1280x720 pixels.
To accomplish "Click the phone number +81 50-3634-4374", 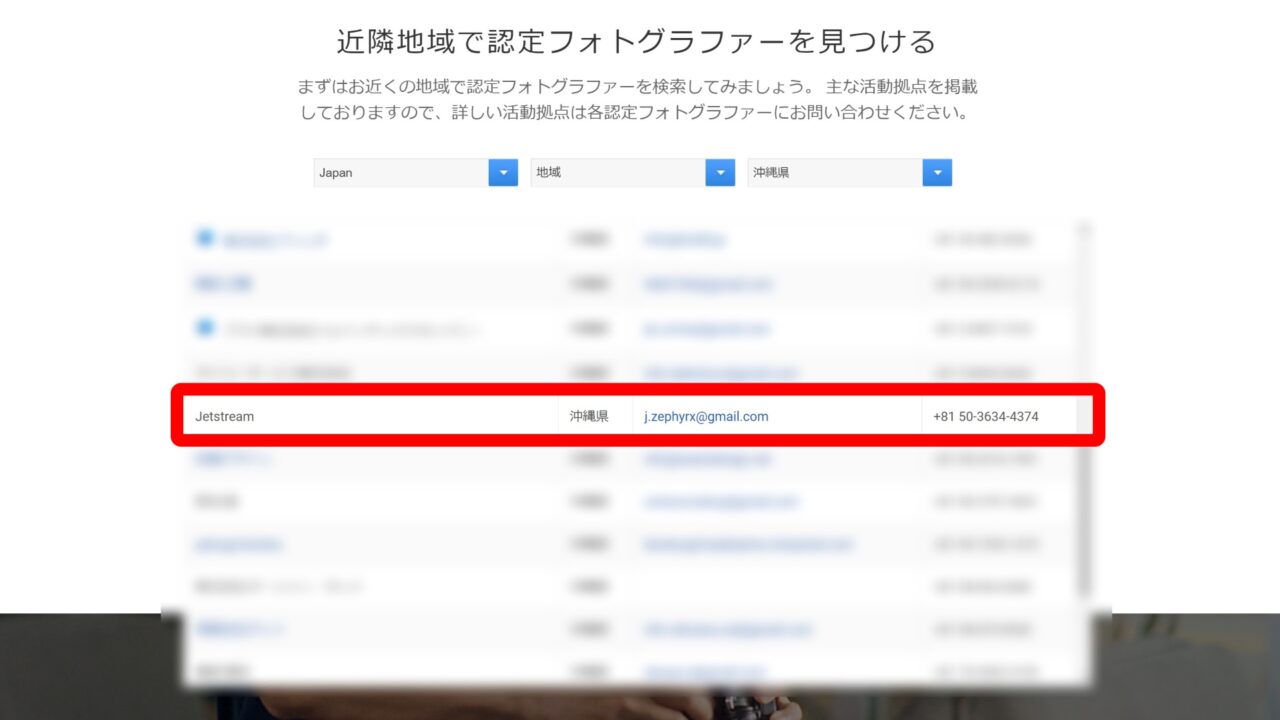I will coord(985,416).
